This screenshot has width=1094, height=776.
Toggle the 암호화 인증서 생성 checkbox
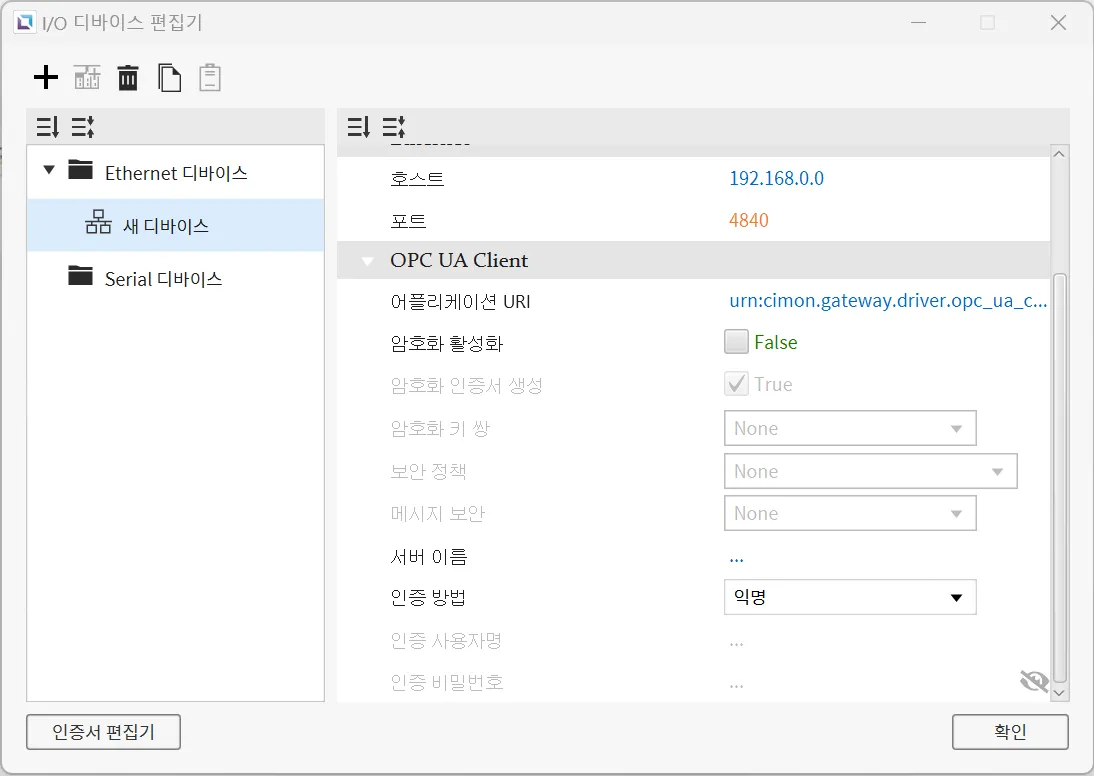click(x=737, y=384)
